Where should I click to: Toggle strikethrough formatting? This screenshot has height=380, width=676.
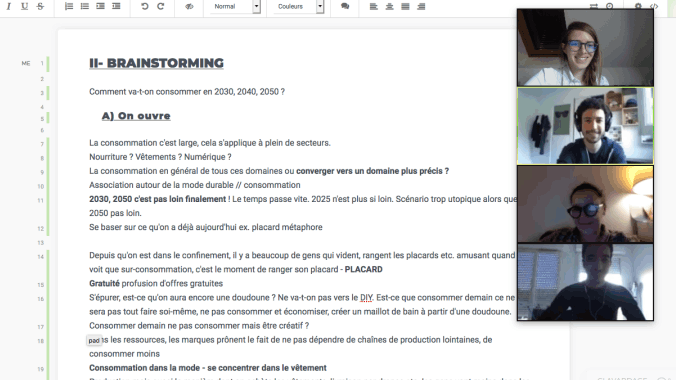pyautogui.click(x=41, y=6)
